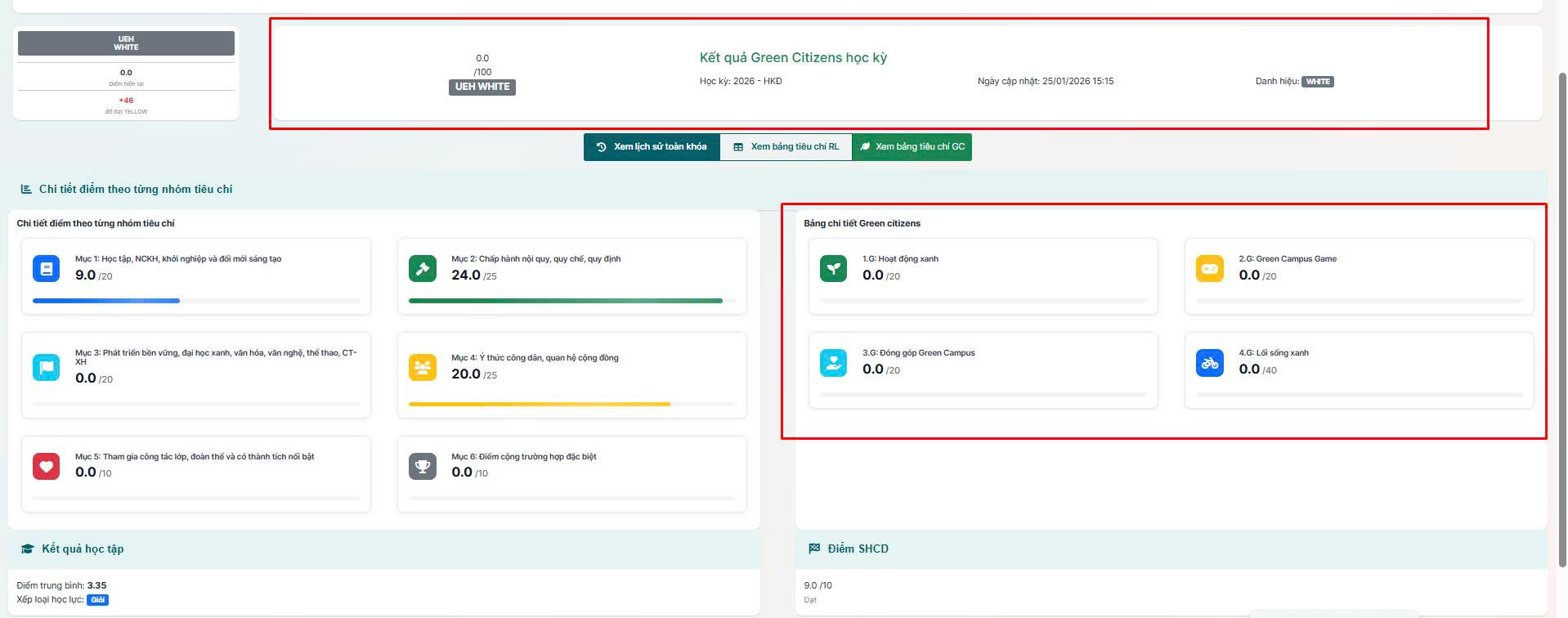
Task: Click the gray trophy icon for Mục 6
Action: [x=423, y=466]
